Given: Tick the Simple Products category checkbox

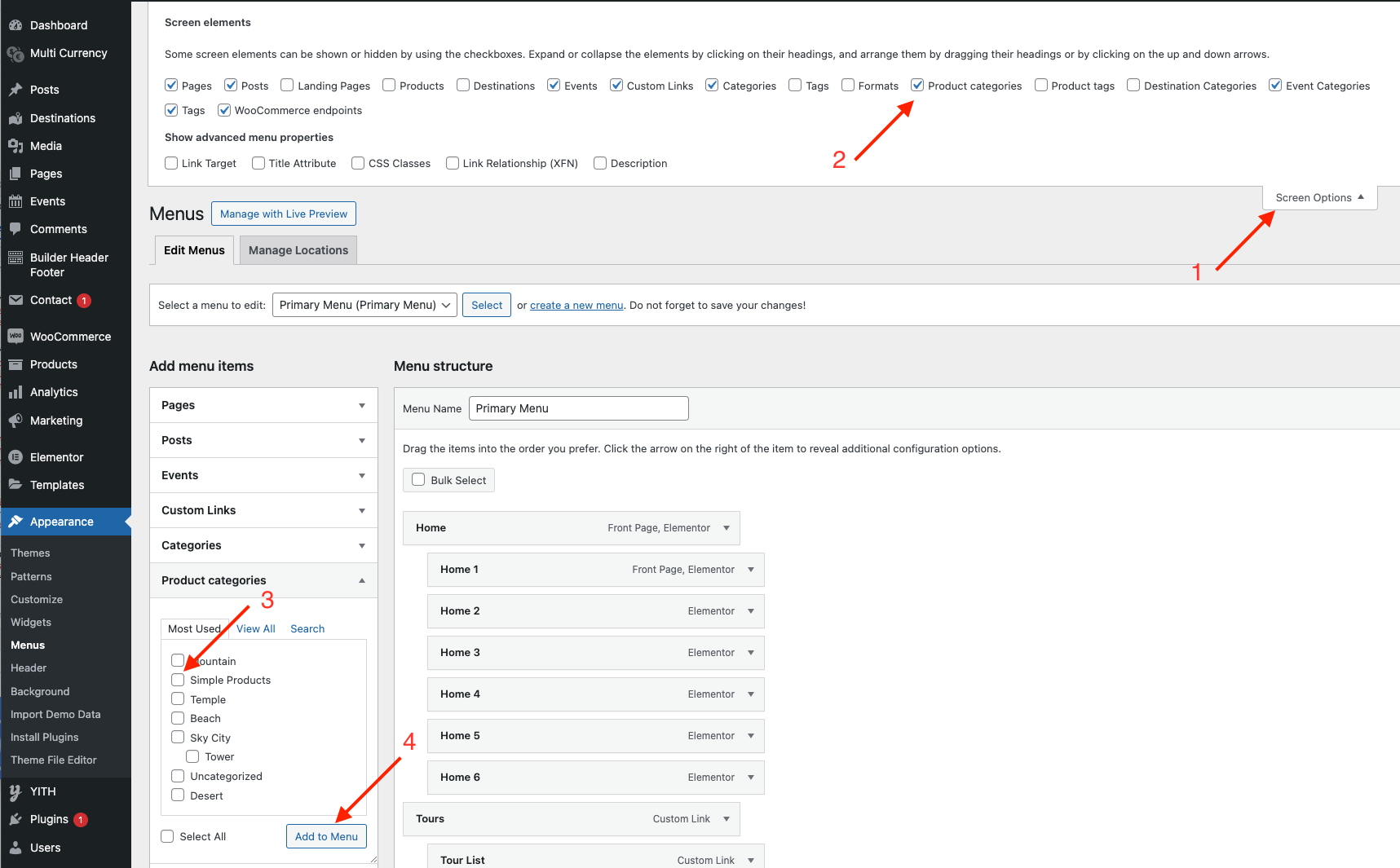Looking at the screenshot, I should tap(178, 680).
